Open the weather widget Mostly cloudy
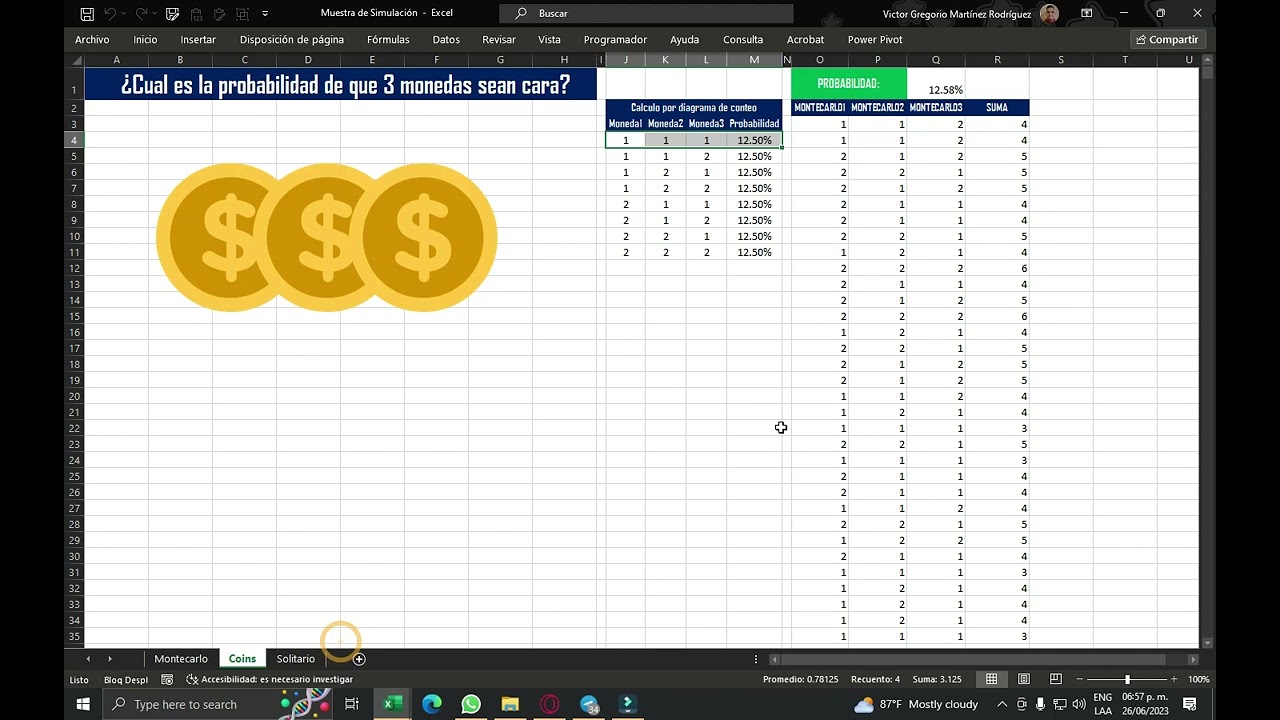The width and height of the screenshot is (1280, 720). pos(916,704)
